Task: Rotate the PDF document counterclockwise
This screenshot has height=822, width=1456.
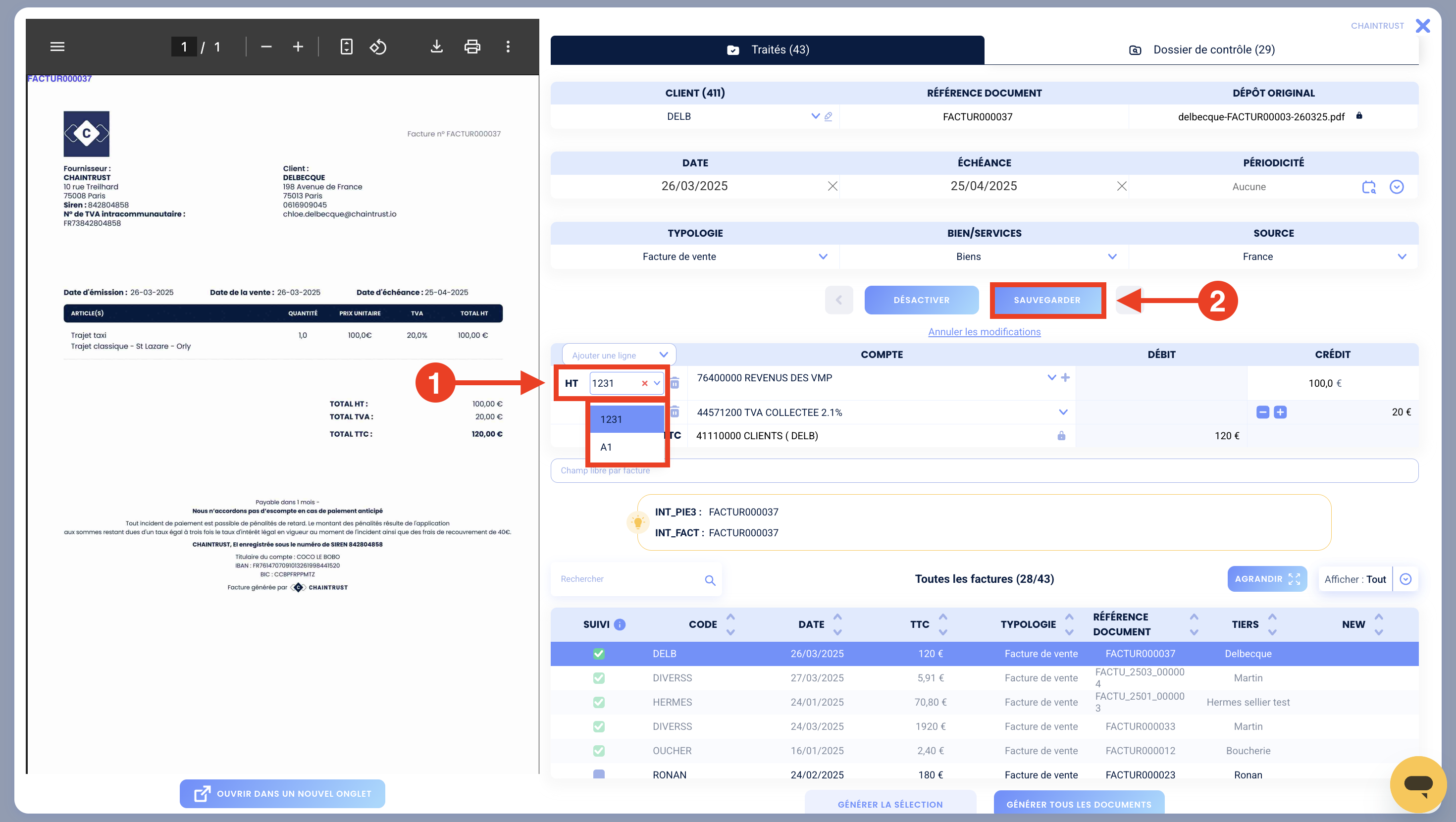Action: tap(378, 47)
